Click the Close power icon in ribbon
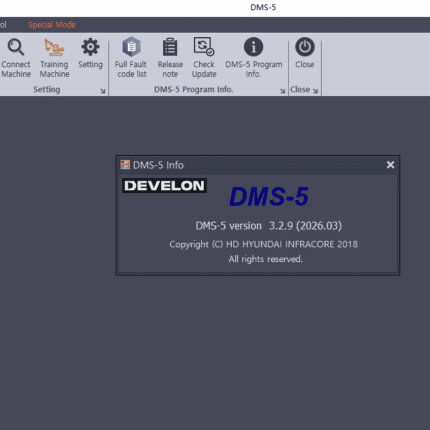This screenshot has width=430, height=430. [305, 47]
